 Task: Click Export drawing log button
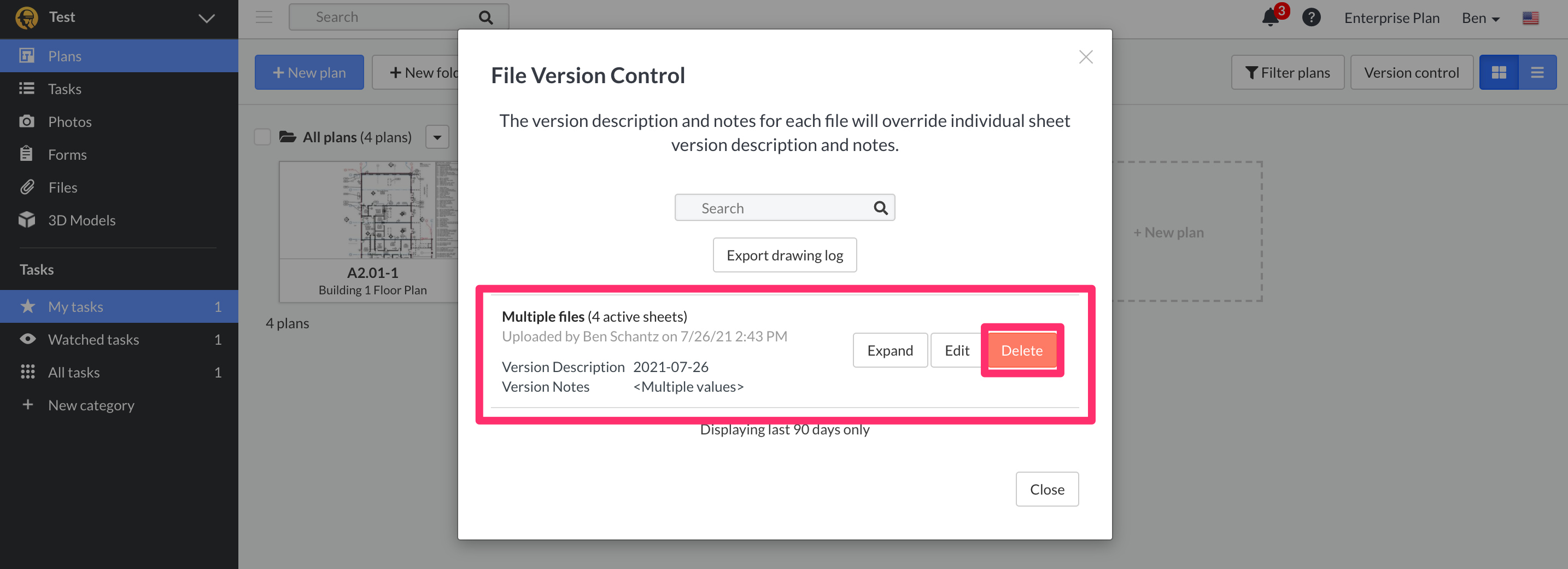(x=784, y=256)
